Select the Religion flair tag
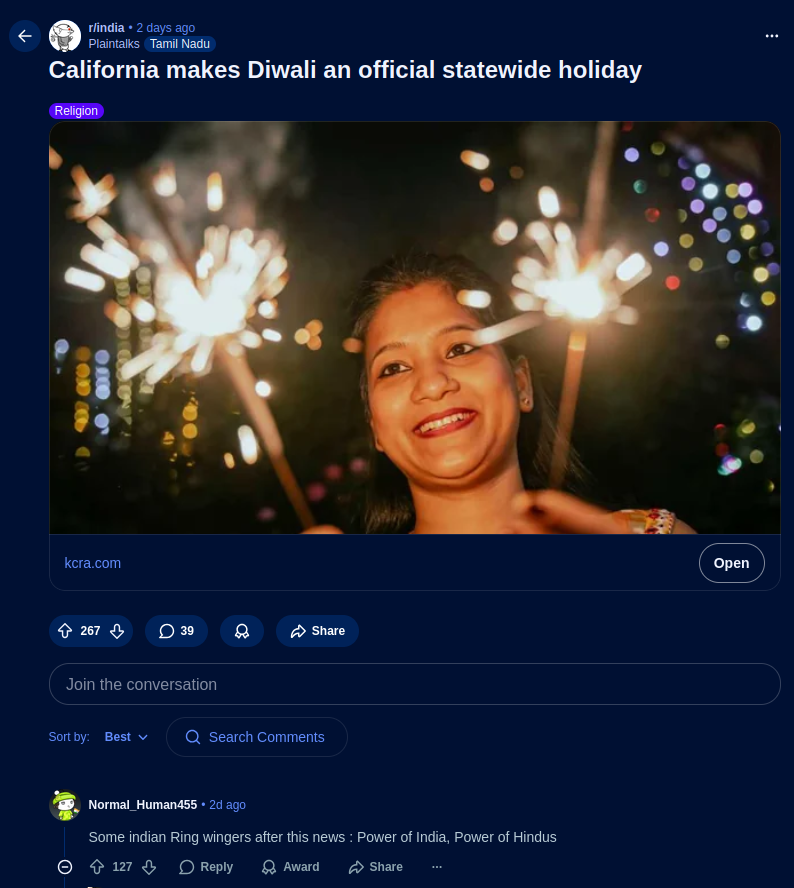 click(76, 111)
